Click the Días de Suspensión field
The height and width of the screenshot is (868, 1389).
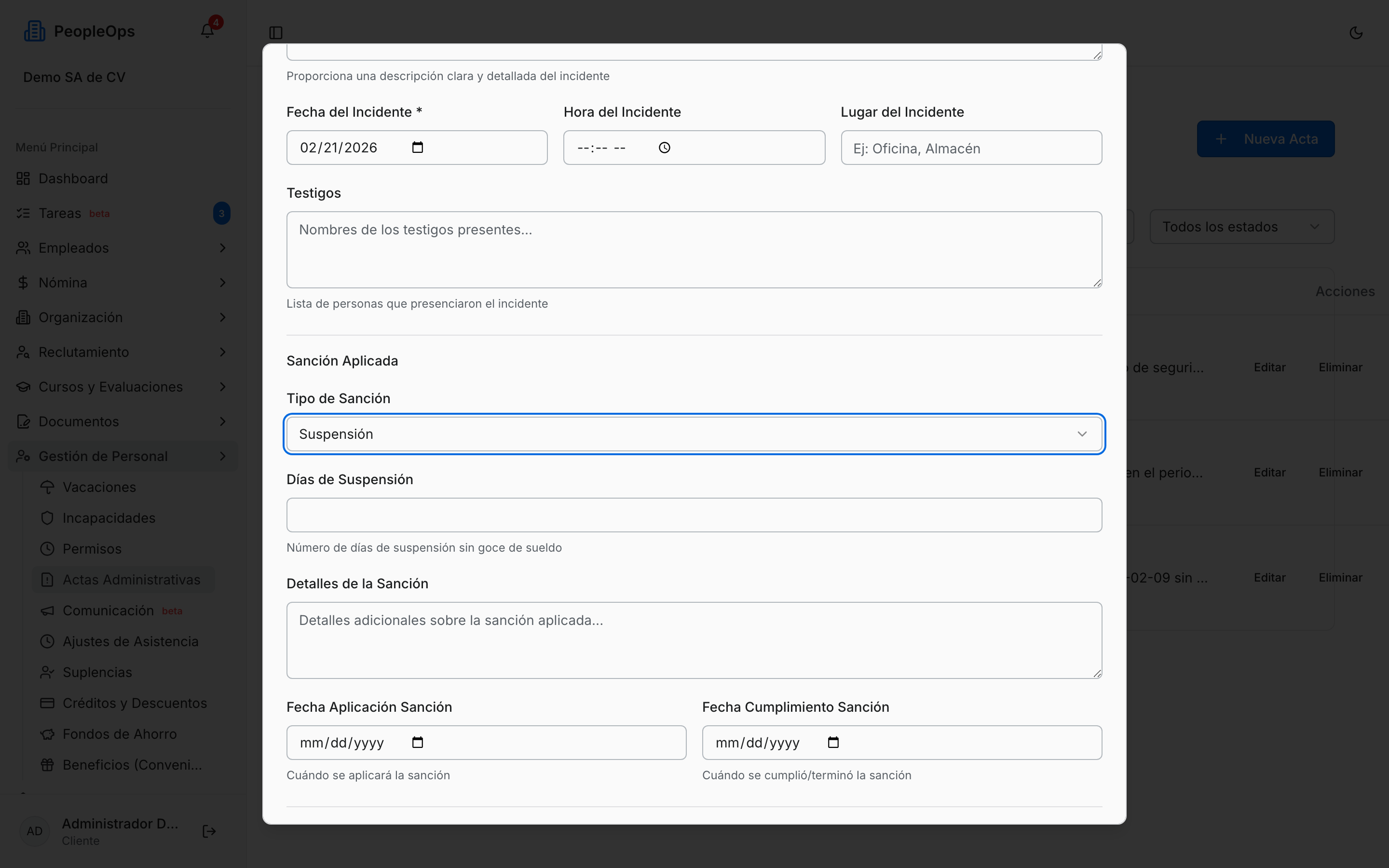tap(694, 515)
